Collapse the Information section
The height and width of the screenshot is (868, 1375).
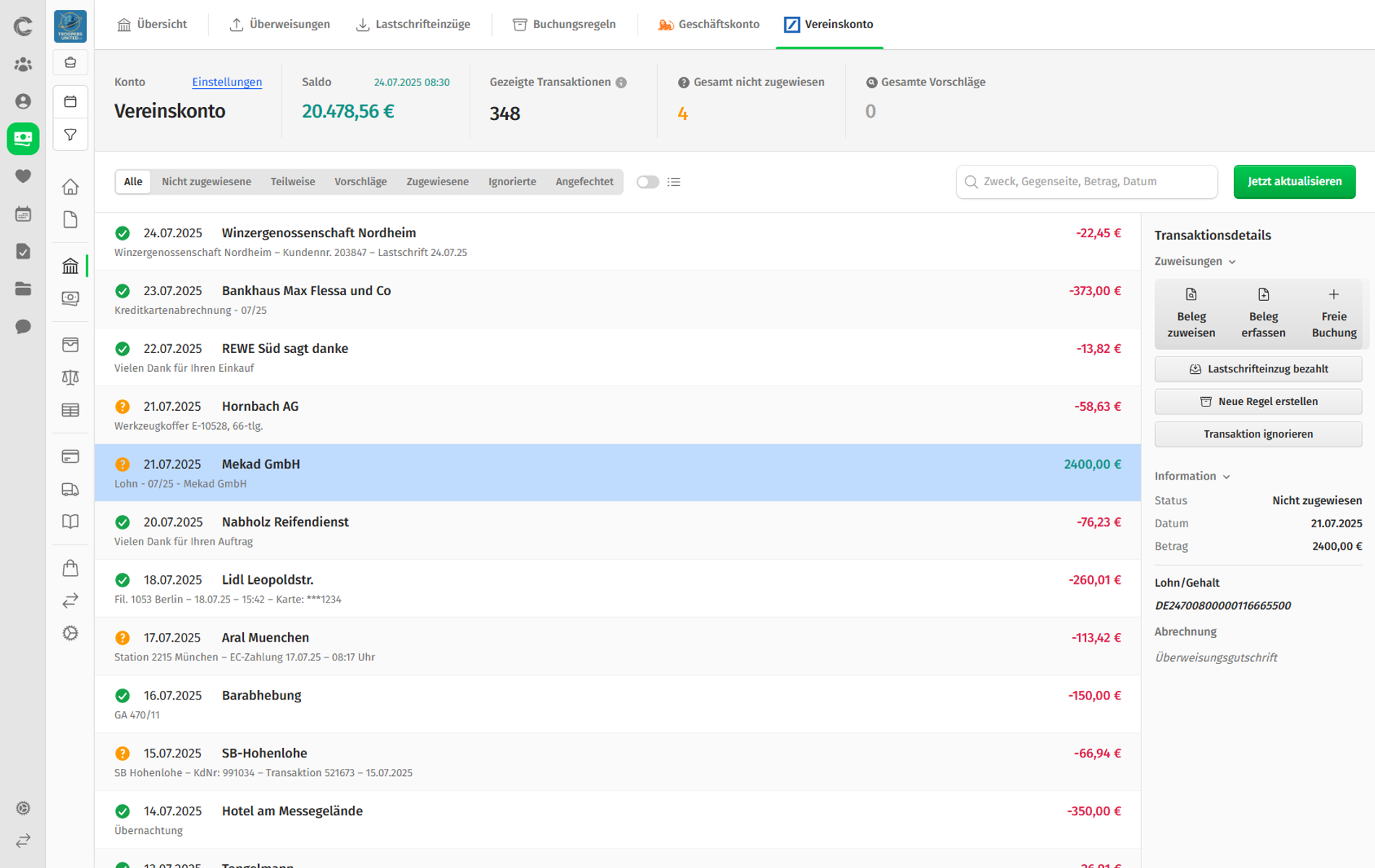pos(1192,476)
